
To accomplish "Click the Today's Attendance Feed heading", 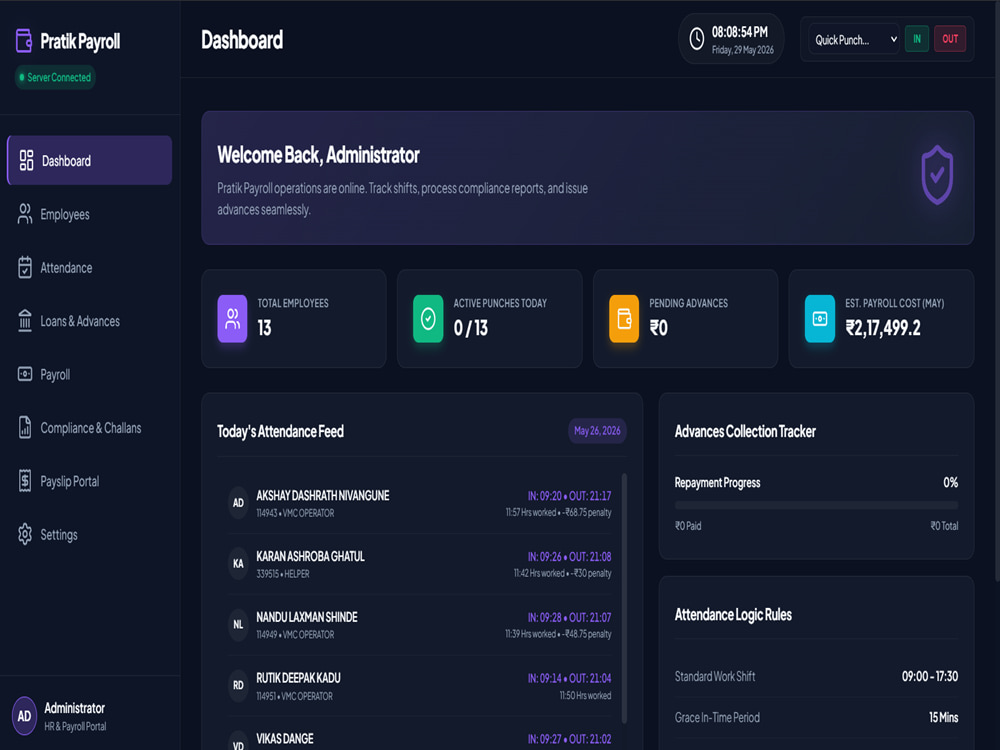I will click(x=280, y=432).
